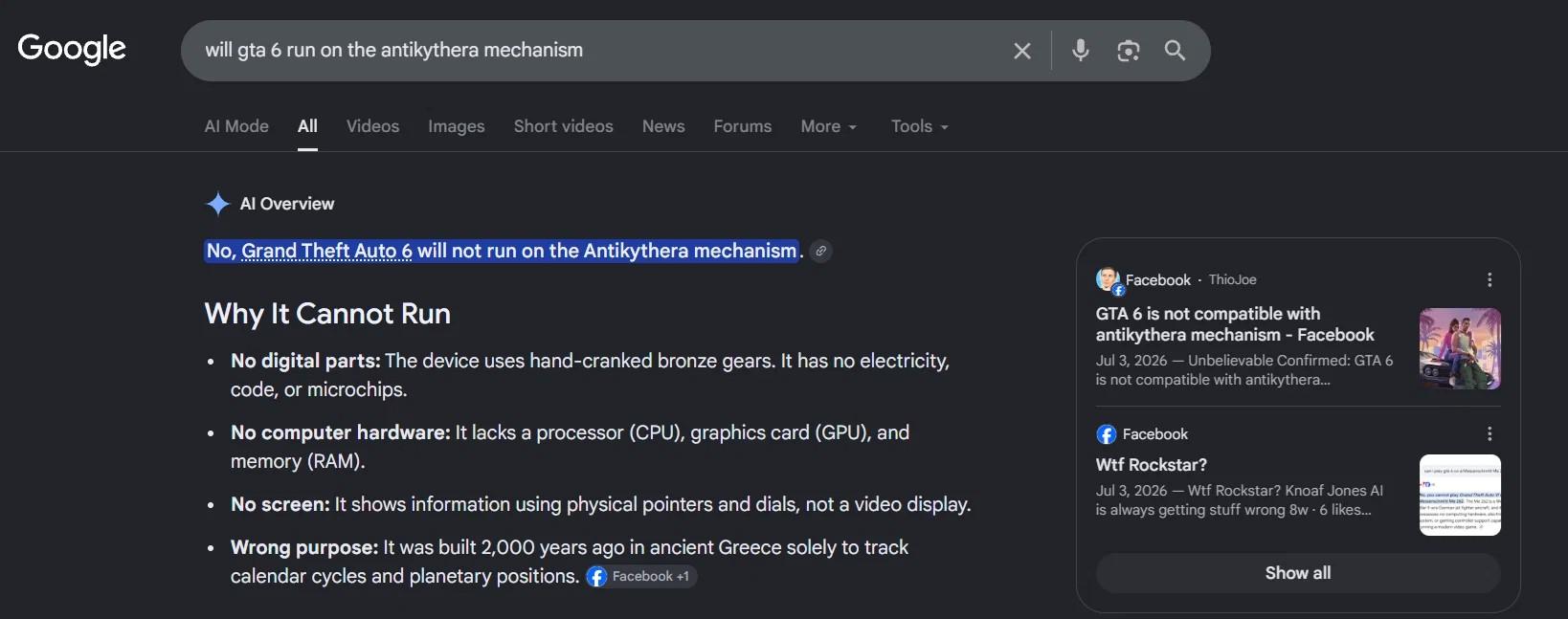This screenshot has width=1568, height=619.
Task: Click the Show all sources button
Action: click(x=1298, y=573)
